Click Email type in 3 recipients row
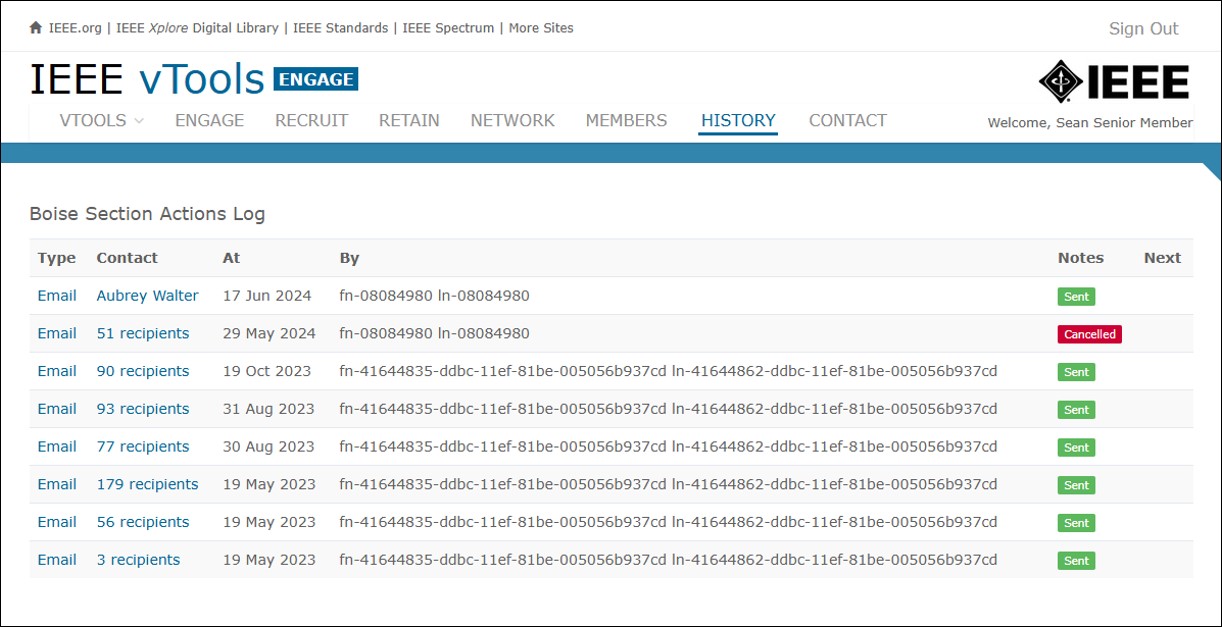Image resolution: width=1222 pixels, height=627 pixels. pyautogui.click(x=57, y=560)
